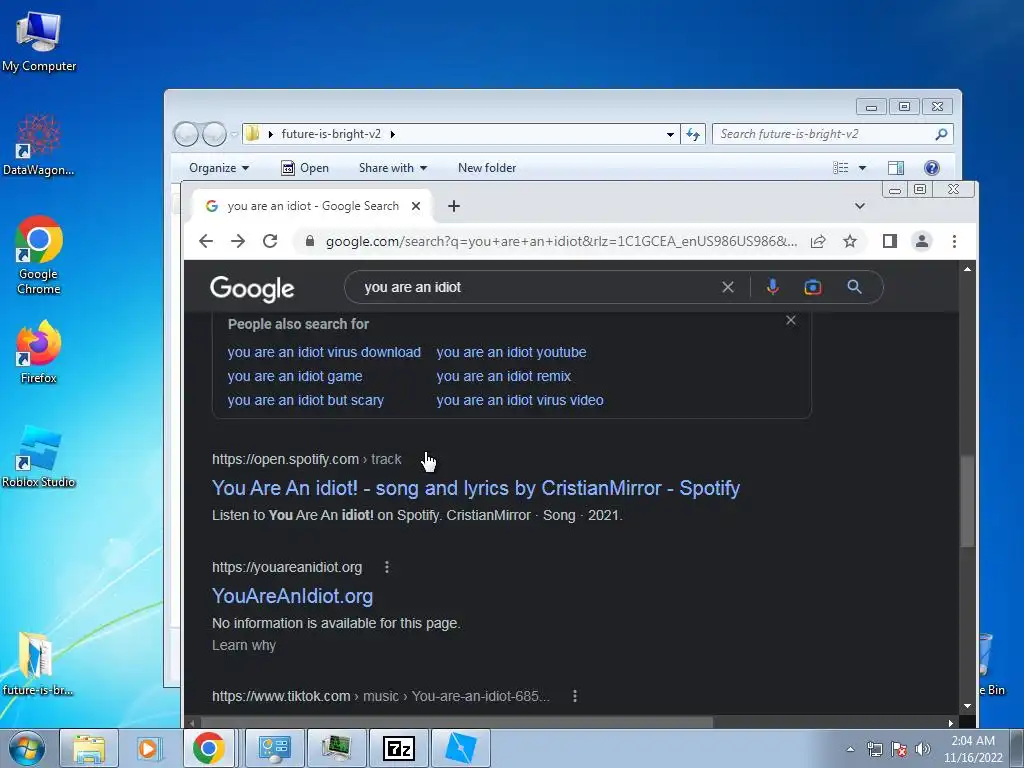
Task: Expand Explorer address bar history dropdown
Action: [670, 135]
